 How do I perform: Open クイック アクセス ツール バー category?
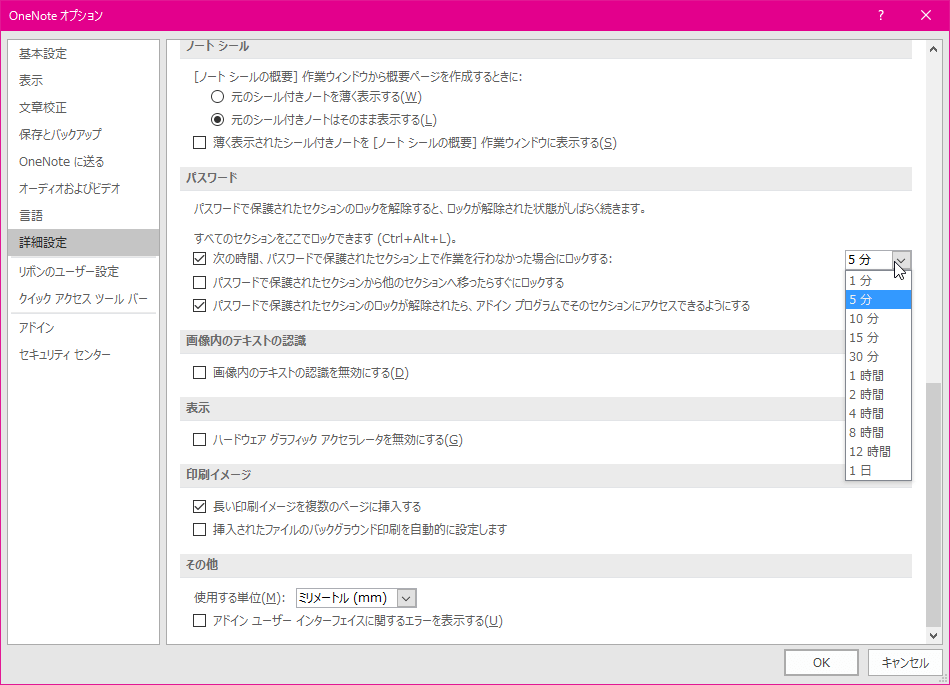84,299
